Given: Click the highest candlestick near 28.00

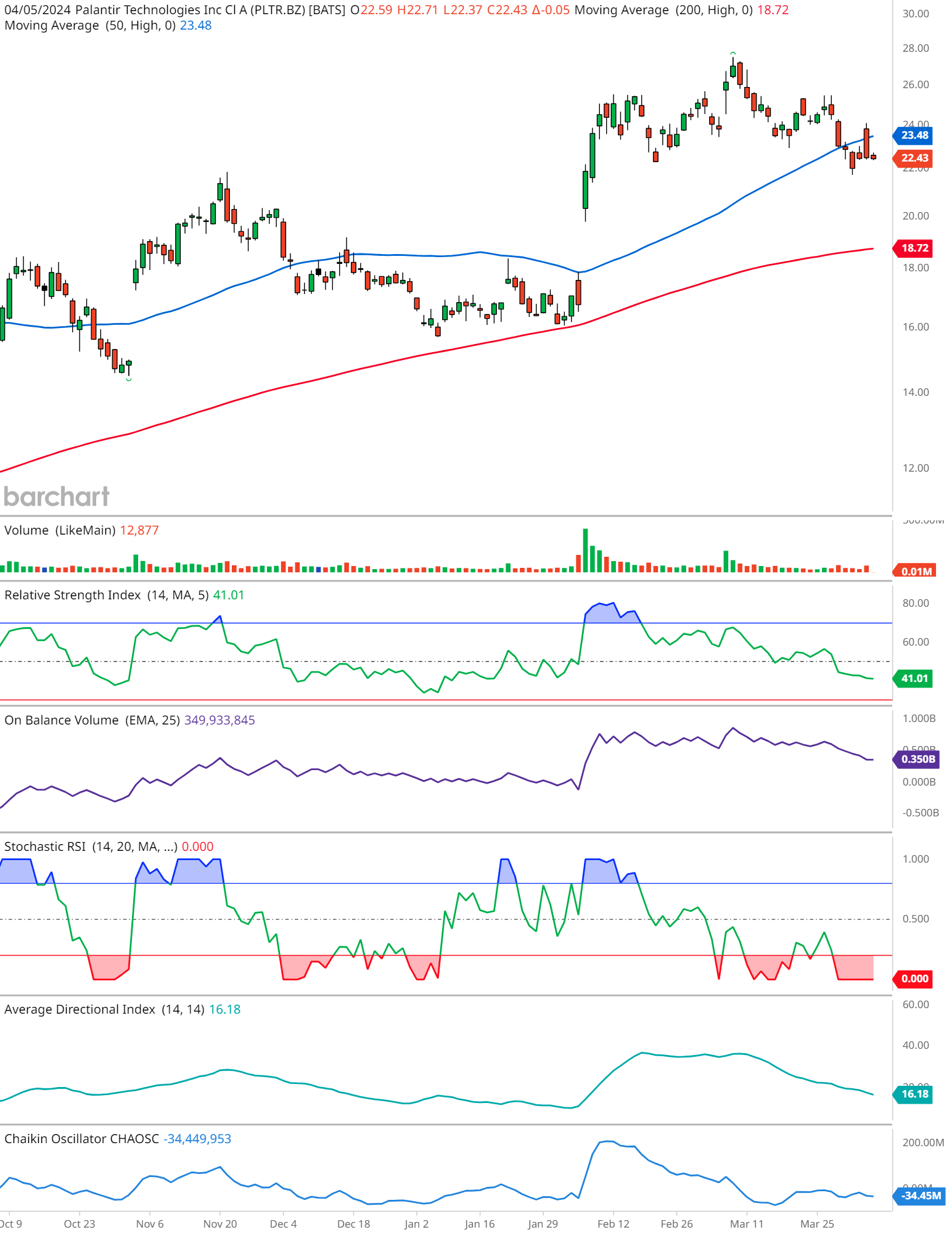Looking at the screenshot, I should [x=732, y=68].
